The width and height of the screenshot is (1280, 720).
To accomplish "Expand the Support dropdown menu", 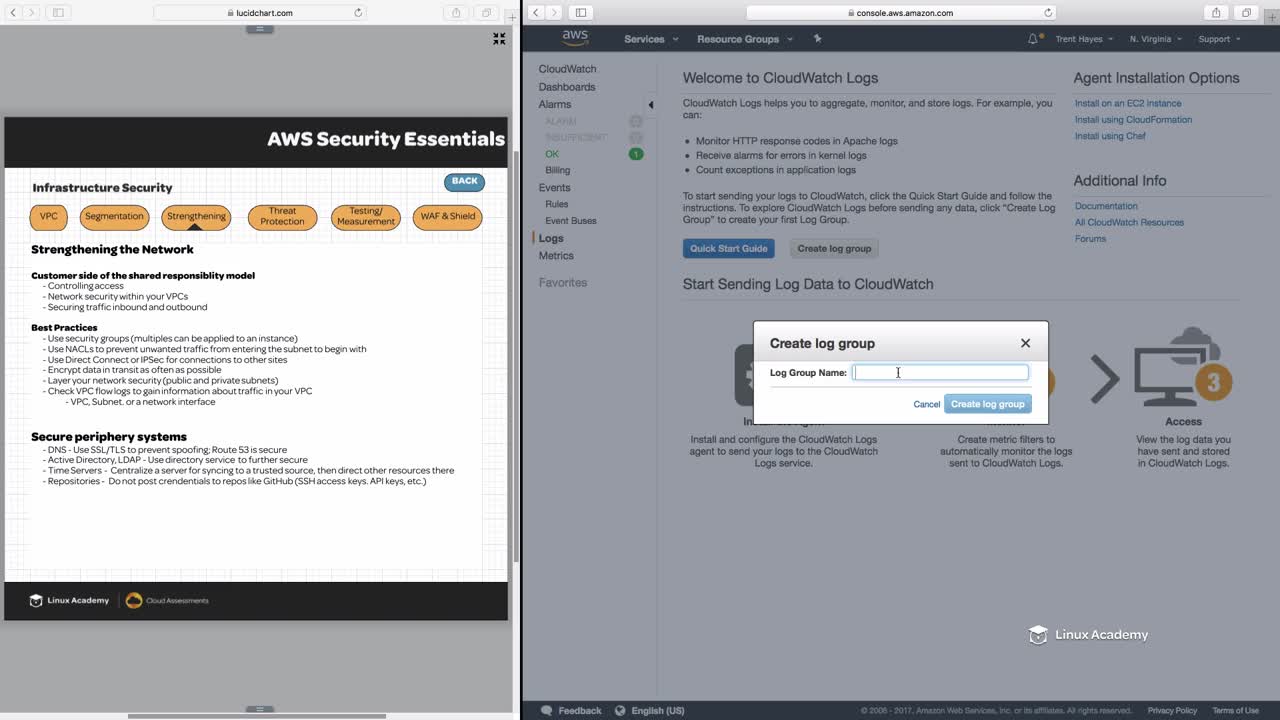I will tap(1219, 39).
